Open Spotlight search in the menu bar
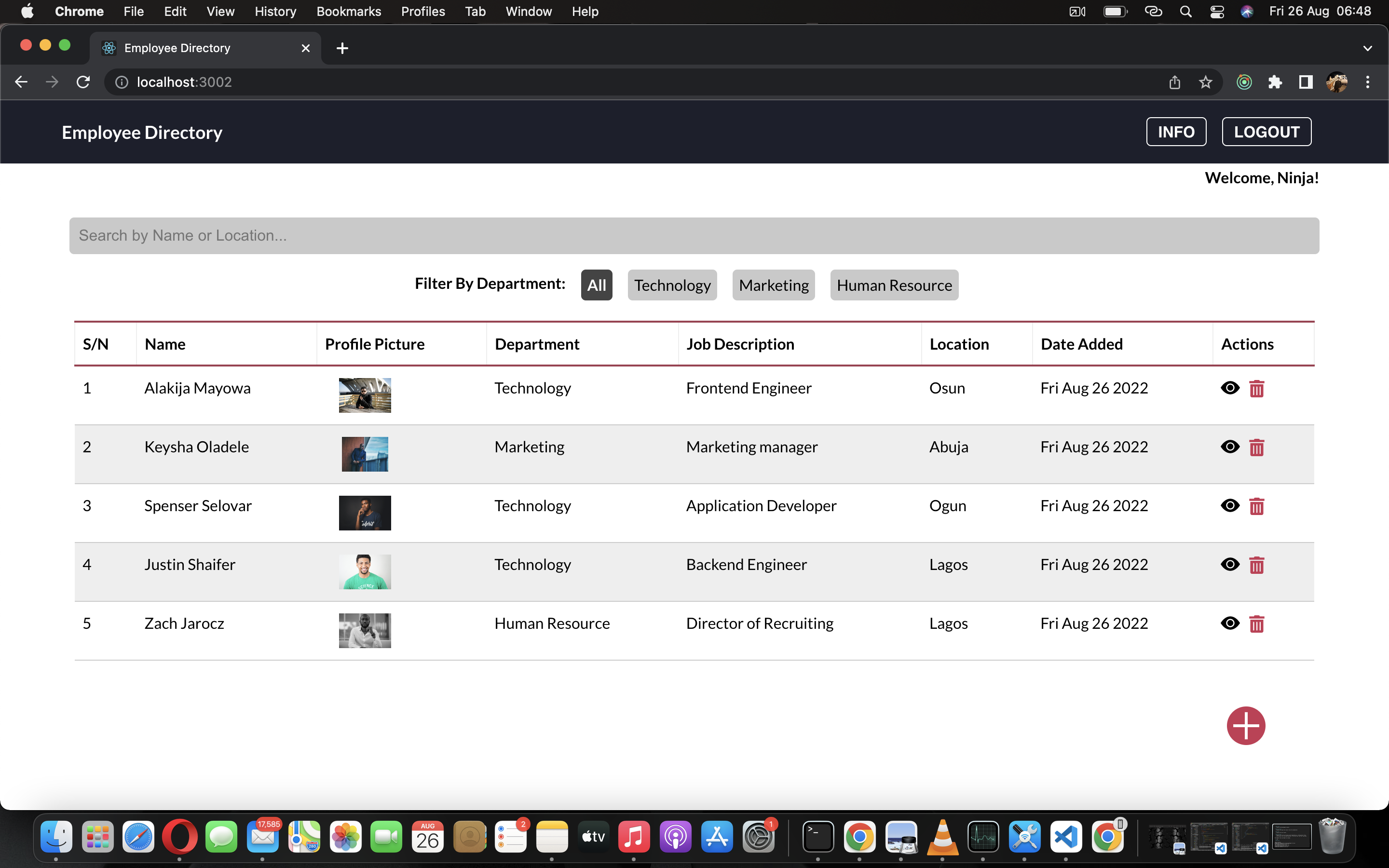Screen dimensions: 1389x868 (x=1186, y=12)
